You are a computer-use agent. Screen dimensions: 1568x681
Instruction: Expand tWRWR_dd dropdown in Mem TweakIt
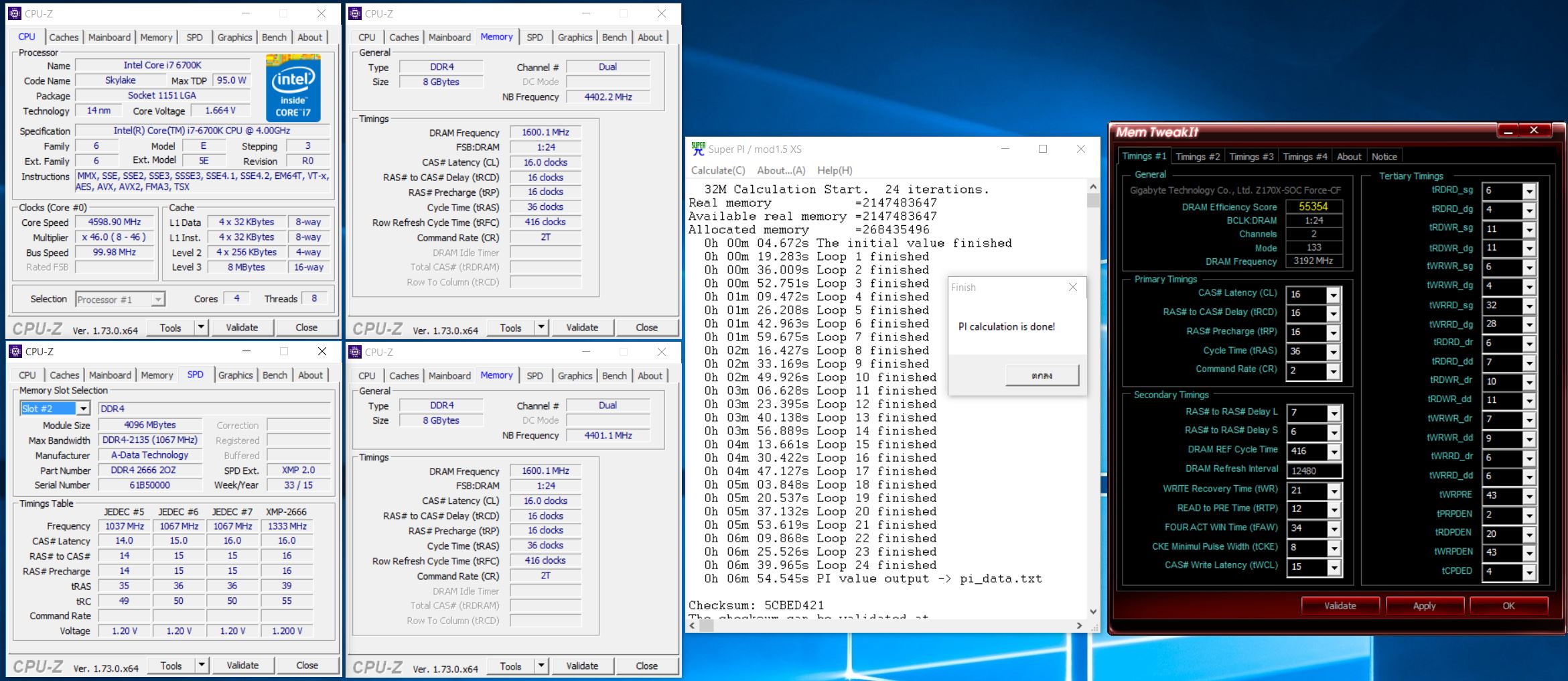coord(1529,439)
